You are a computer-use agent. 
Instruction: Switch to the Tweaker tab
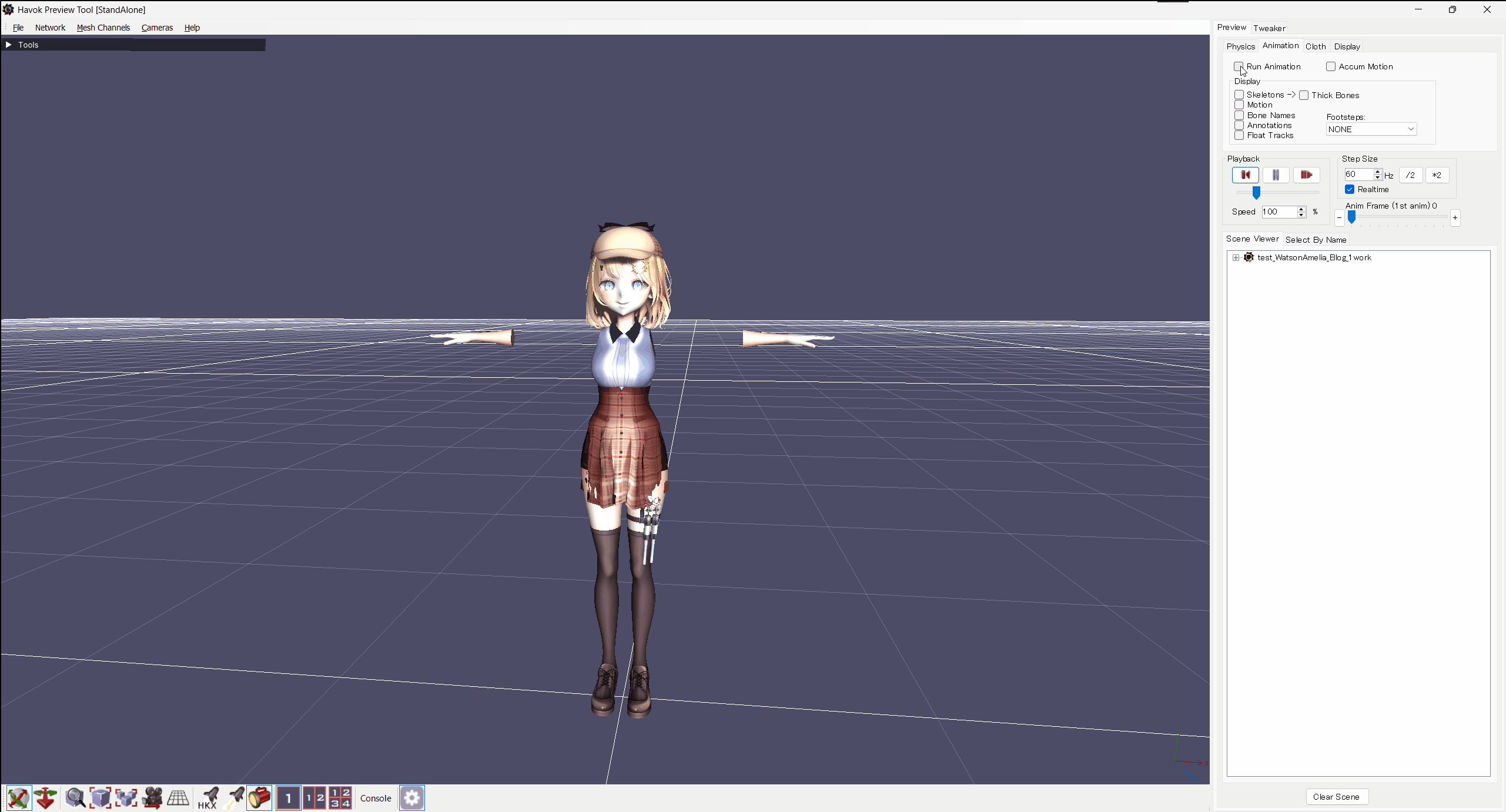tap(1269, 28)
